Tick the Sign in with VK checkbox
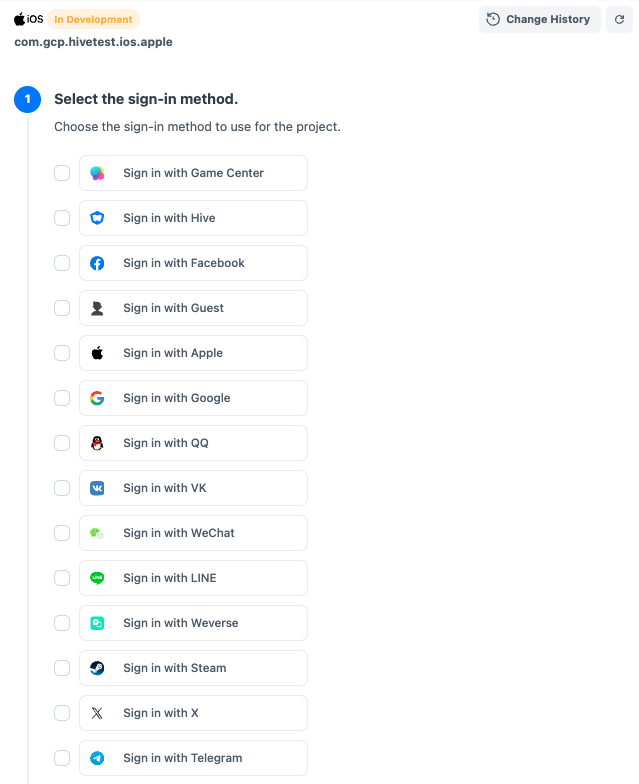Viewport: 639px width, 784px height. coord(62,488)
